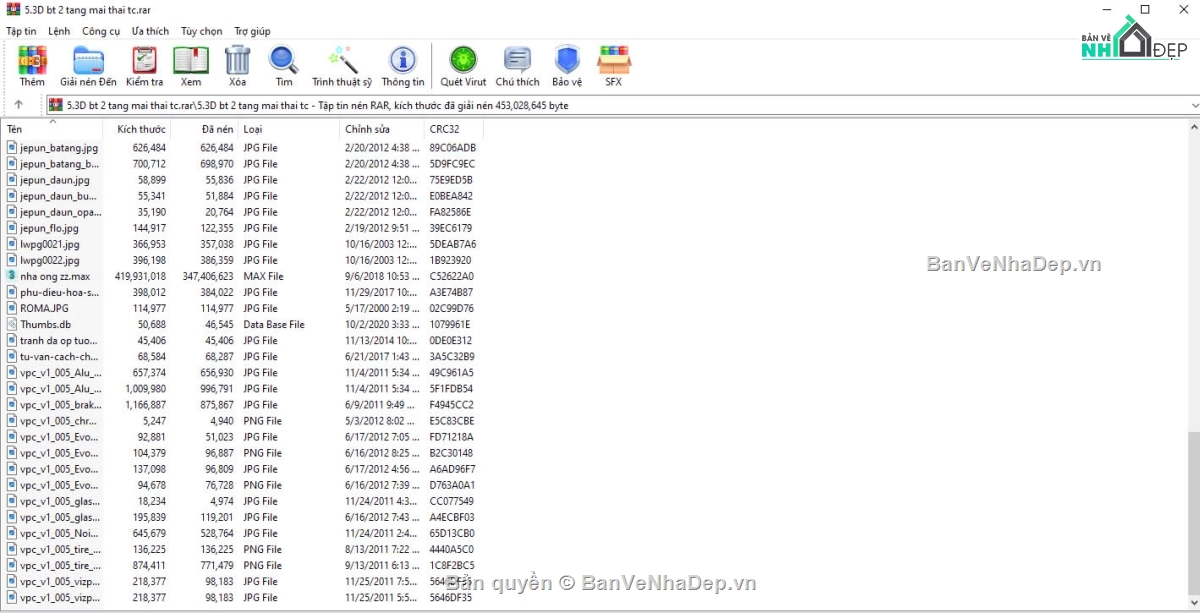This screenshot has height=613, width=1200.
Task: Click the Giải nén Đến extract icon
Action: click(x=88, y=66)
